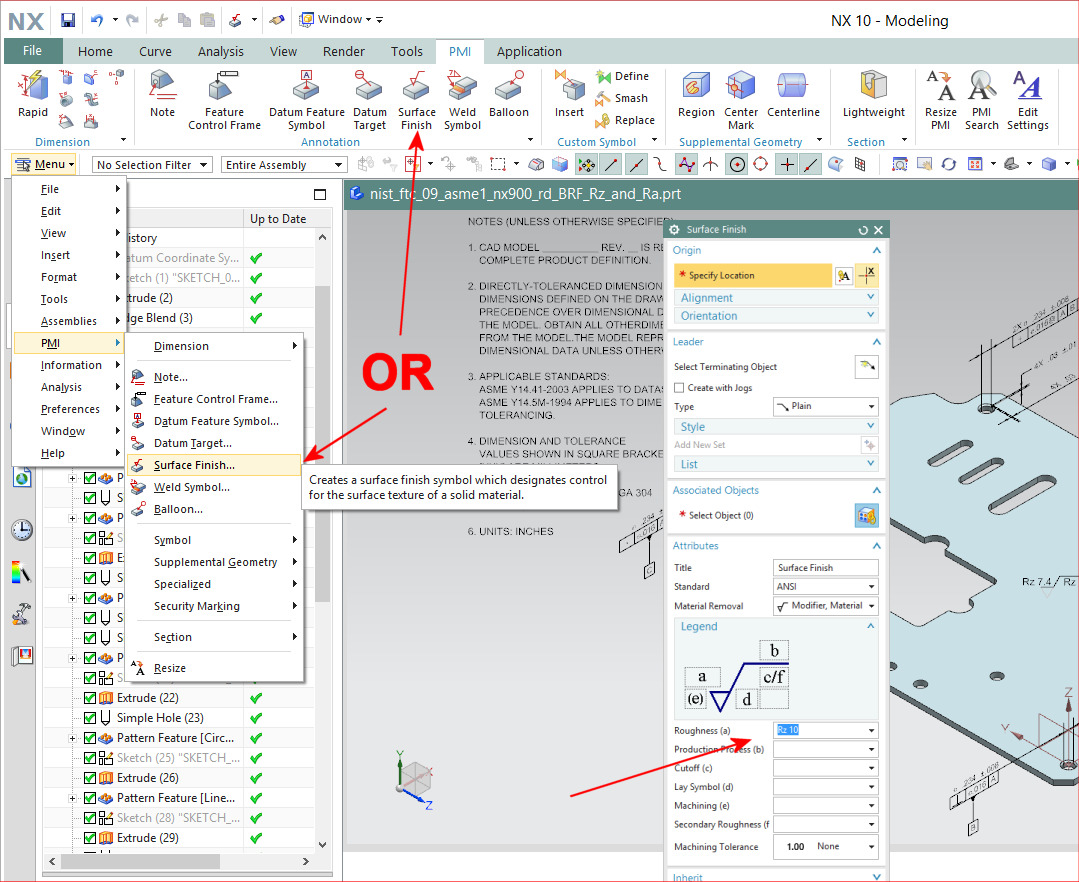This screenshot has height=882, width=1079.
Task: Click the Menu button
Action: [45, 164]
